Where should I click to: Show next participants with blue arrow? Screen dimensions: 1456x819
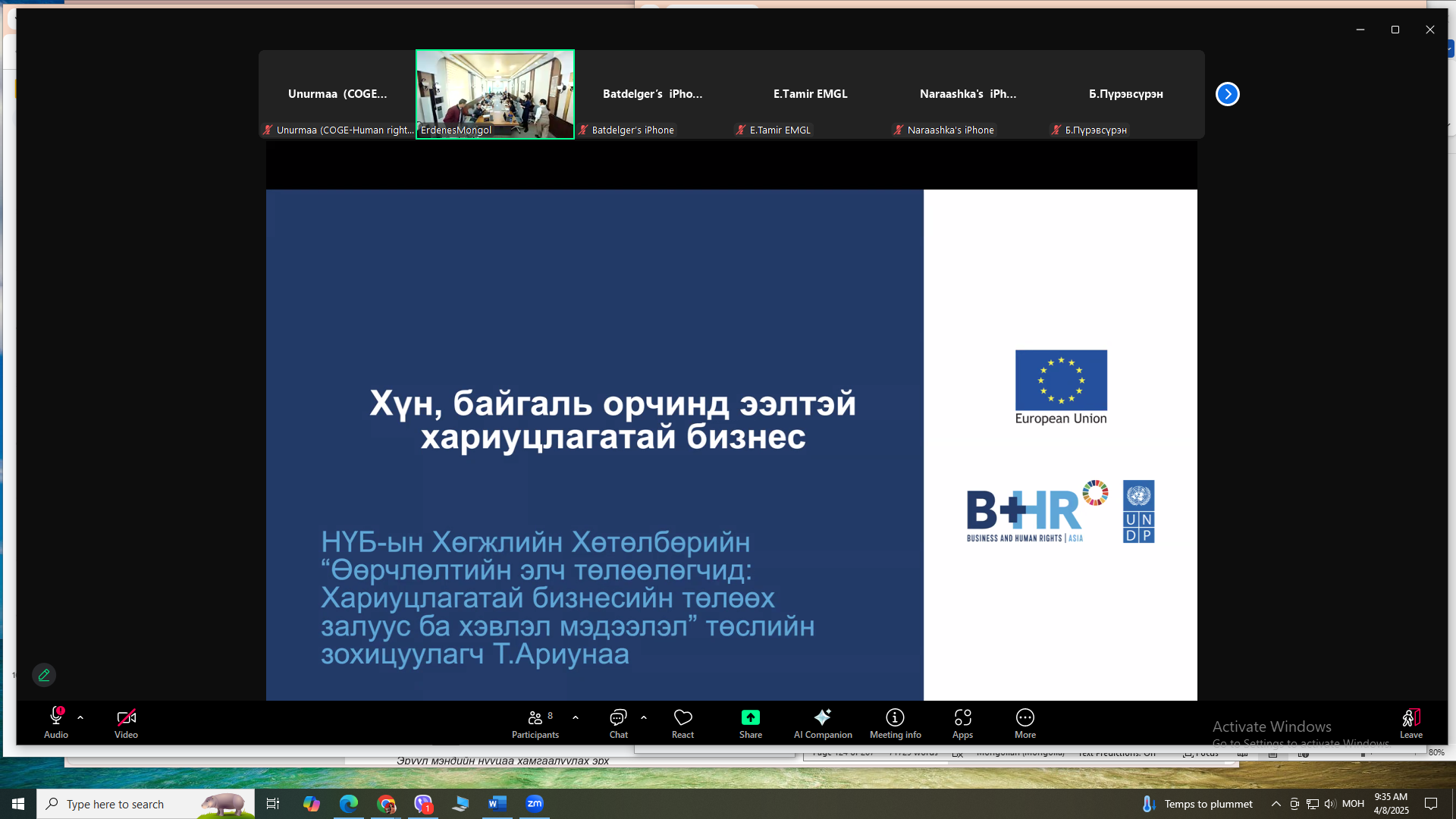[1227, 94]
